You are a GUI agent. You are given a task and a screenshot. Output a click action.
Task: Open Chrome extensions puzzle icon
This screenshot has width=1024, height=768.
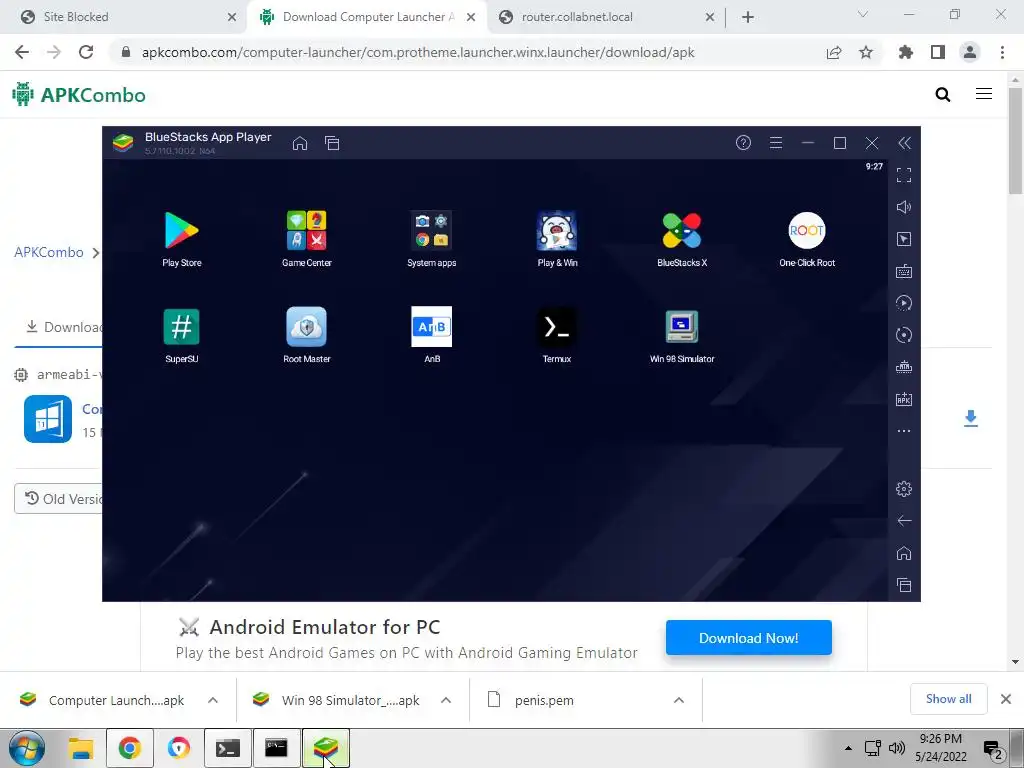point(906,52)
